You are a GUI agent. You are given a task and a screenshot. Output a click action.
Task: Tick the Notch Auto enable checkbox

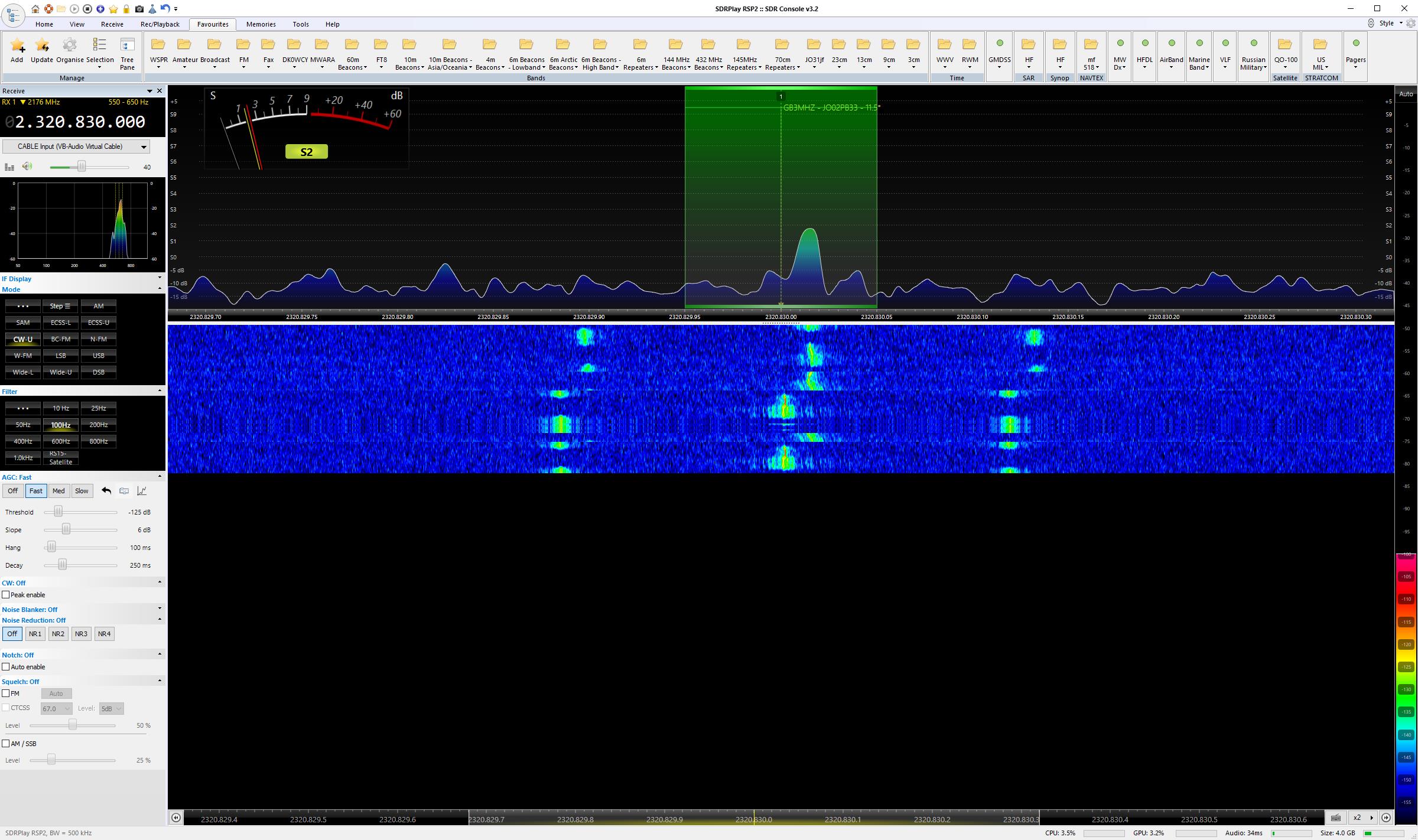(6, 667)
